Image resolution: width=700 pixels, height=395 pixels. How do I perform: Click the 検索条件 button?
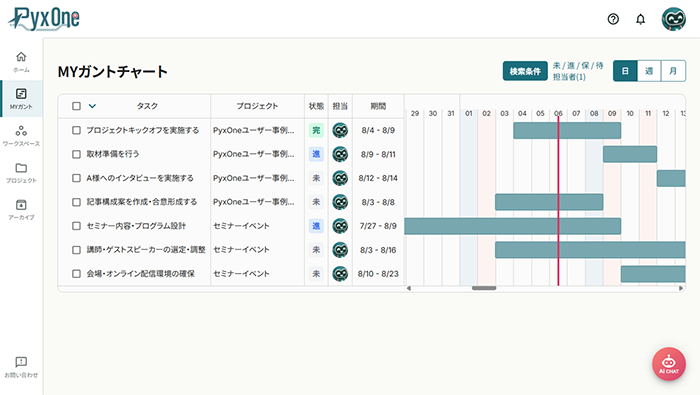coord(525,71)
